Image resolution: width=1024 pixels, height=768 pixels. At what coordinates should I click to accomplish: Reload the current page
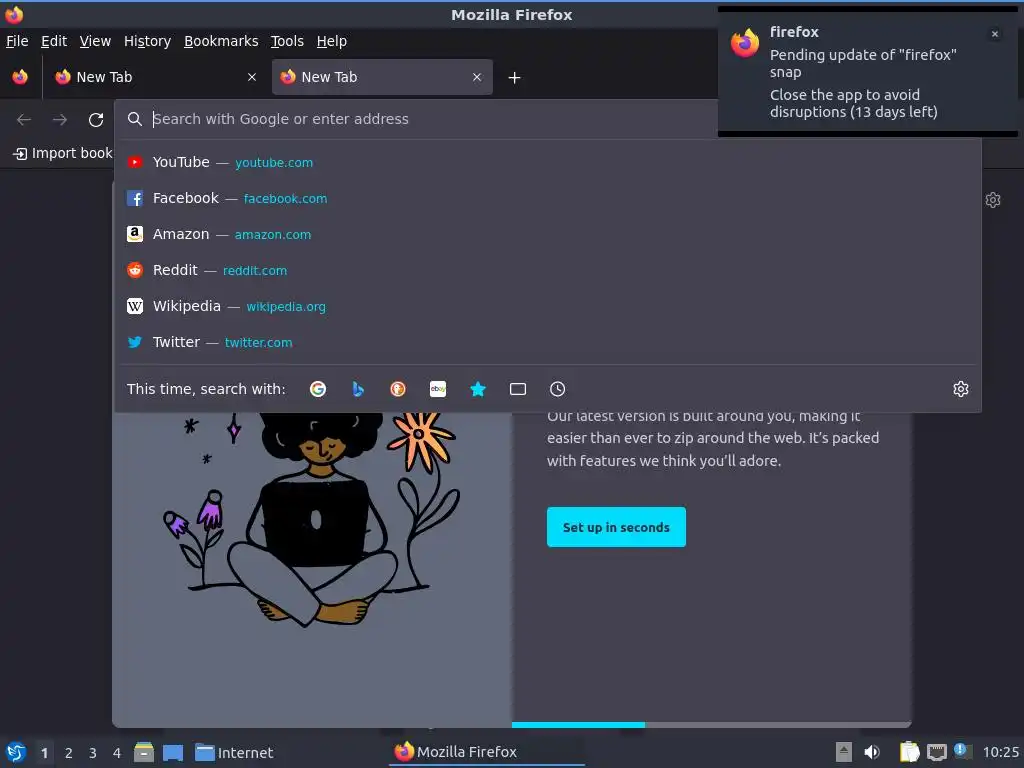[96, 120]
